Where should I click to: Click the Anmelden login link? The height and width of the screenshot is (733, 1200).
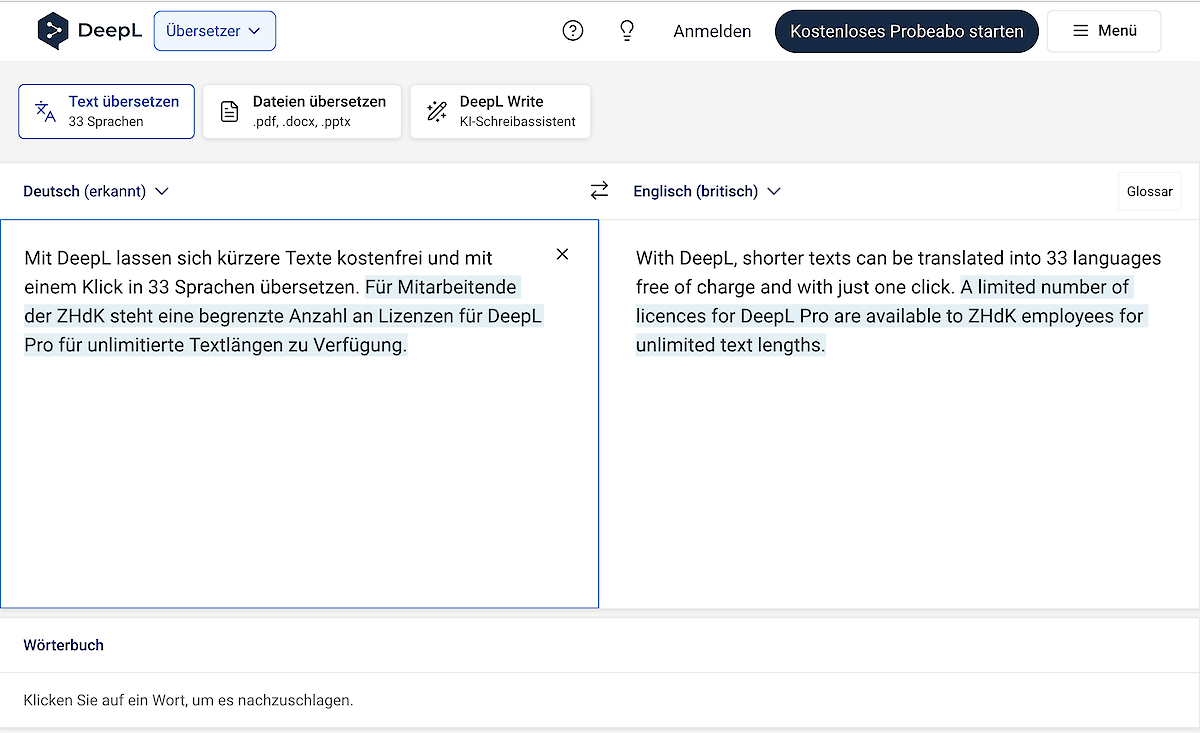pos(712,31)
